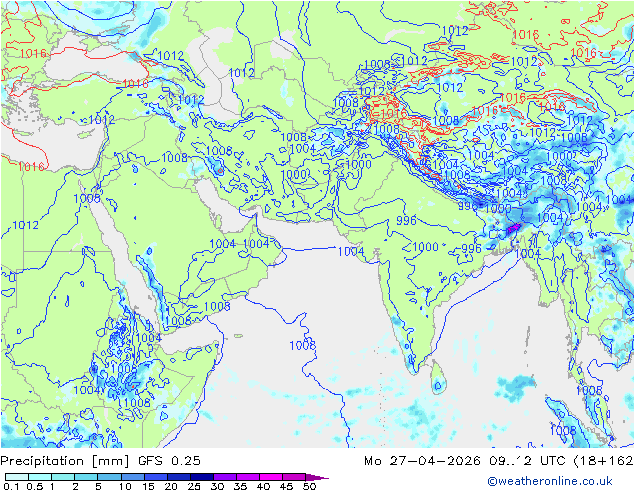The width and height of the screenshot is (634, 490).
Task: Select the 20–25 mm legend color swatch
Action: click(179, 477)
